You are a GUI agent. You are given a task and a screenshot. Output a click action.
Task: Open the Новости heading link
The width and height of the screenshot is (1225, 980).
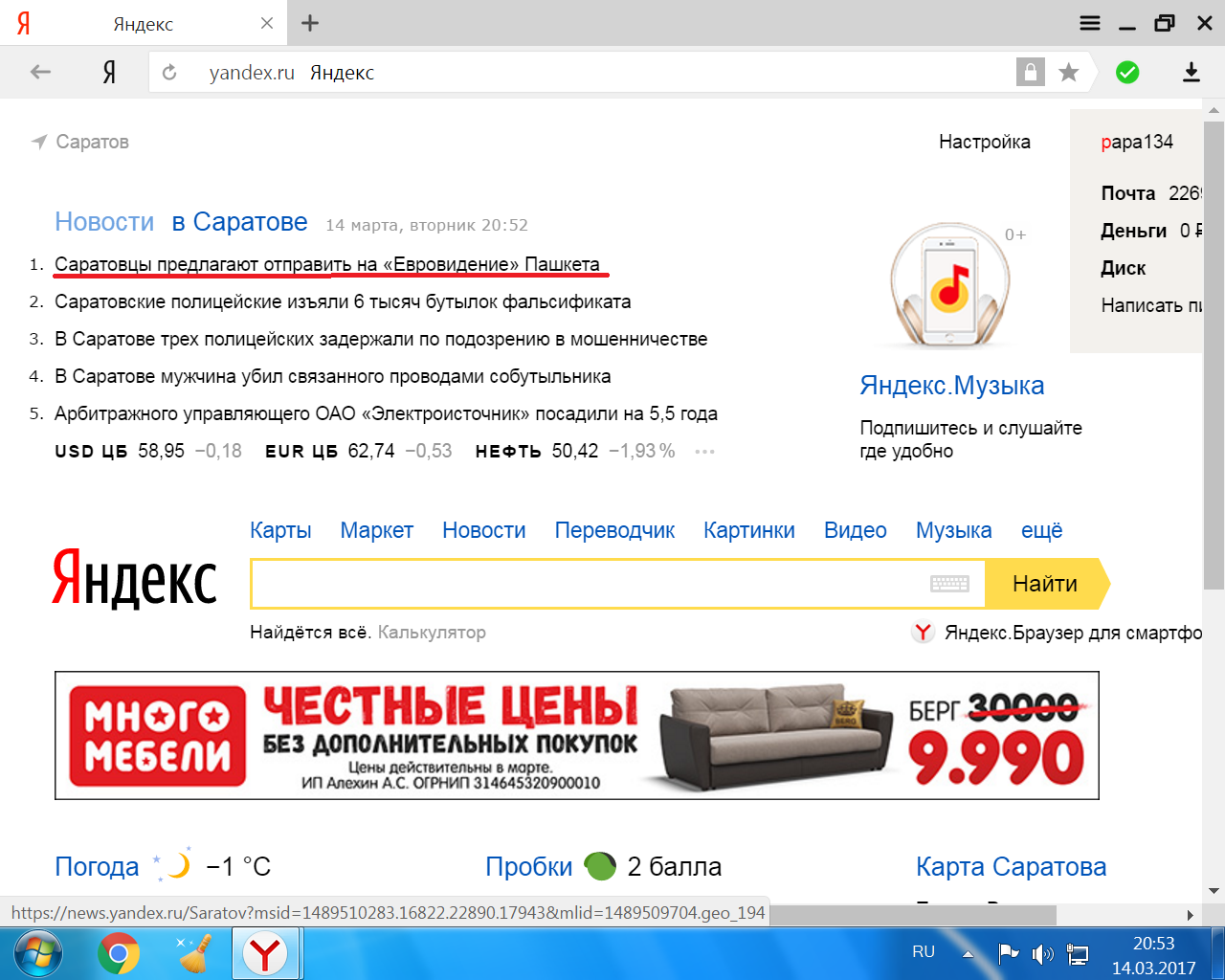click(x=104, y=222)
